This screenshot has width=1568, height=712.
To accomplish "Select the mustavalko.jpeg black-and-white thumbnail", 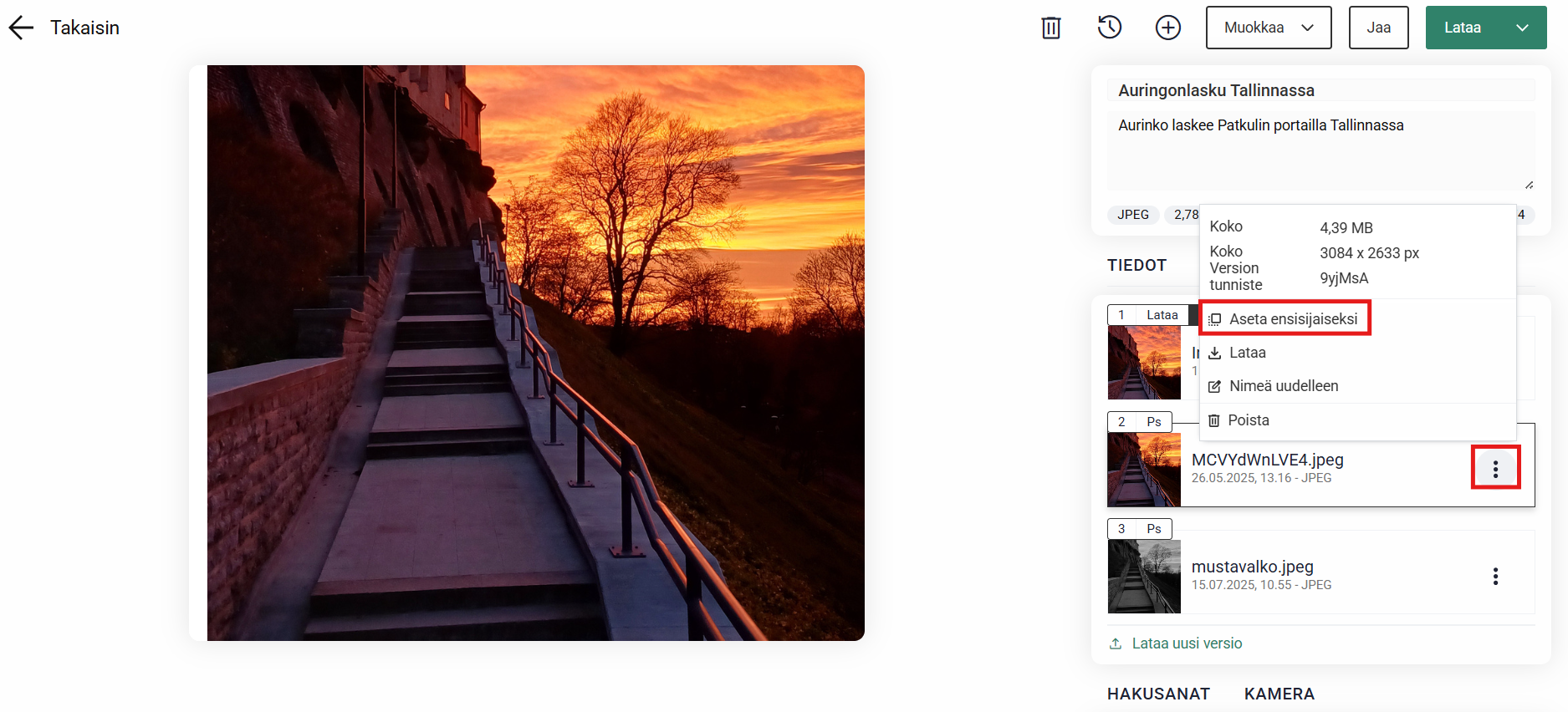I will pyautogui.click(x=1144, y=577).
